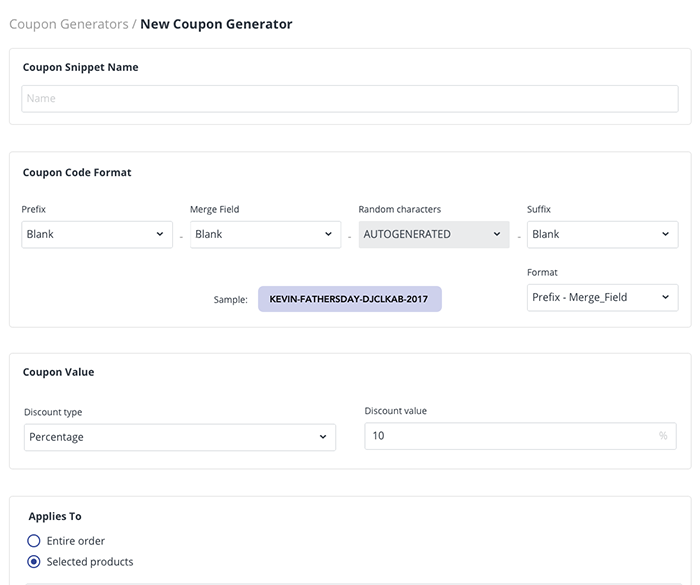Click the percent symbol in Discount value
The height and width of the screenshot is (585, 700).
pos(663,437)
